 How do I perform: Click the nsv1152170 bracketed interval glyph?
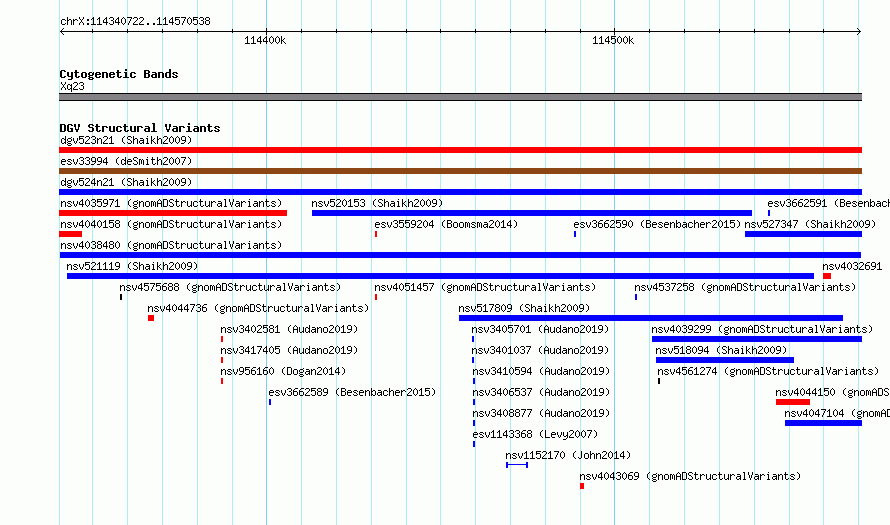coord(517,465)
